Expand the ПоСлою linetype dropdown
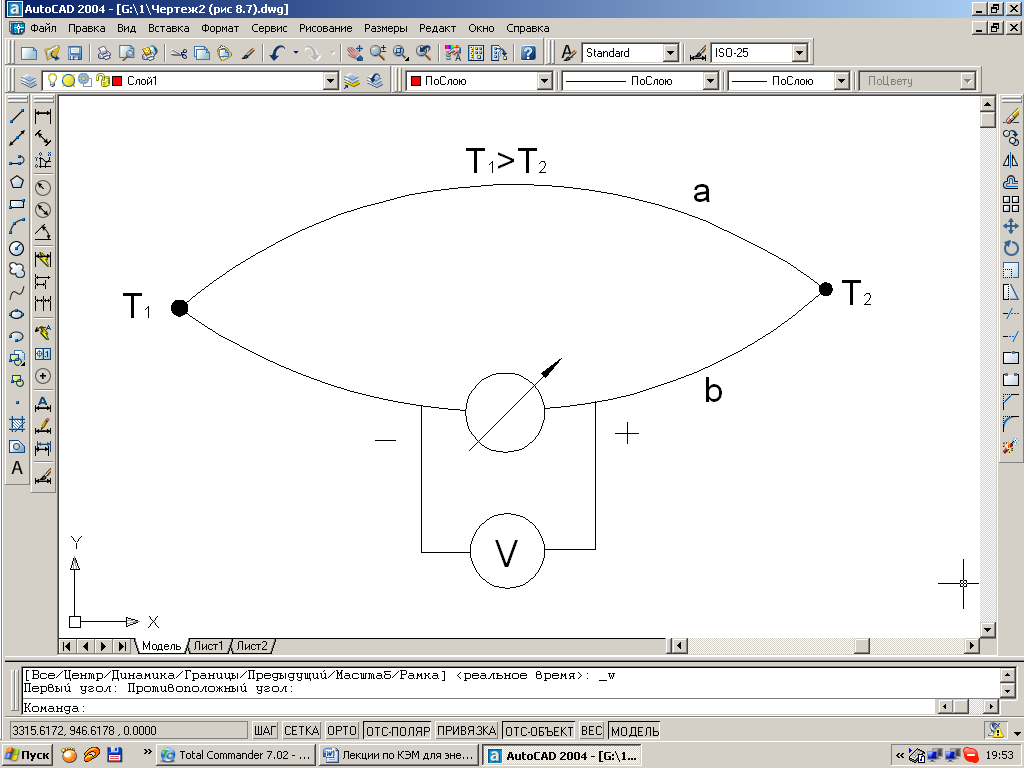 click(711, 81)
